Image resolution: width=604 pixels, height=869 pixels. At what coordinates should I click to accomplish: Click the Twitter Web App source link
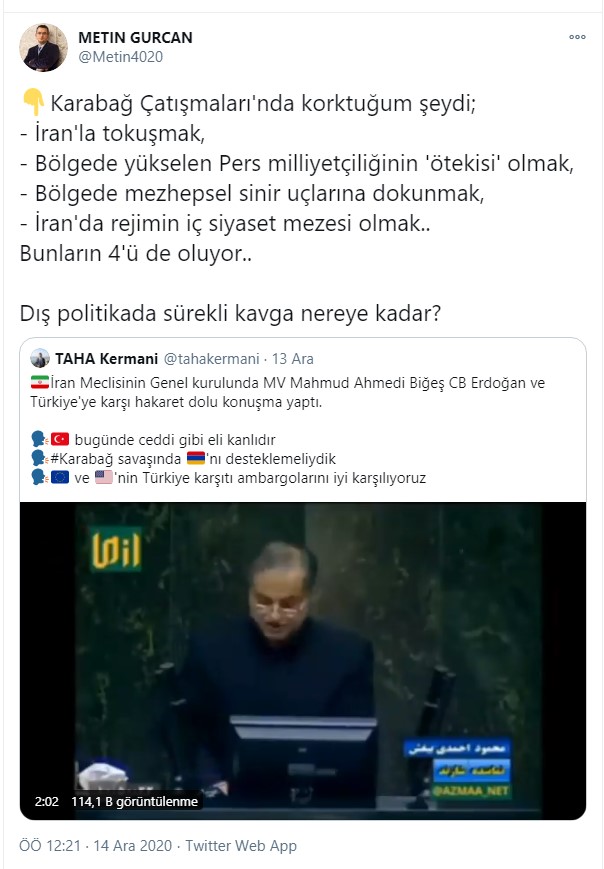[x=241, y=846]
